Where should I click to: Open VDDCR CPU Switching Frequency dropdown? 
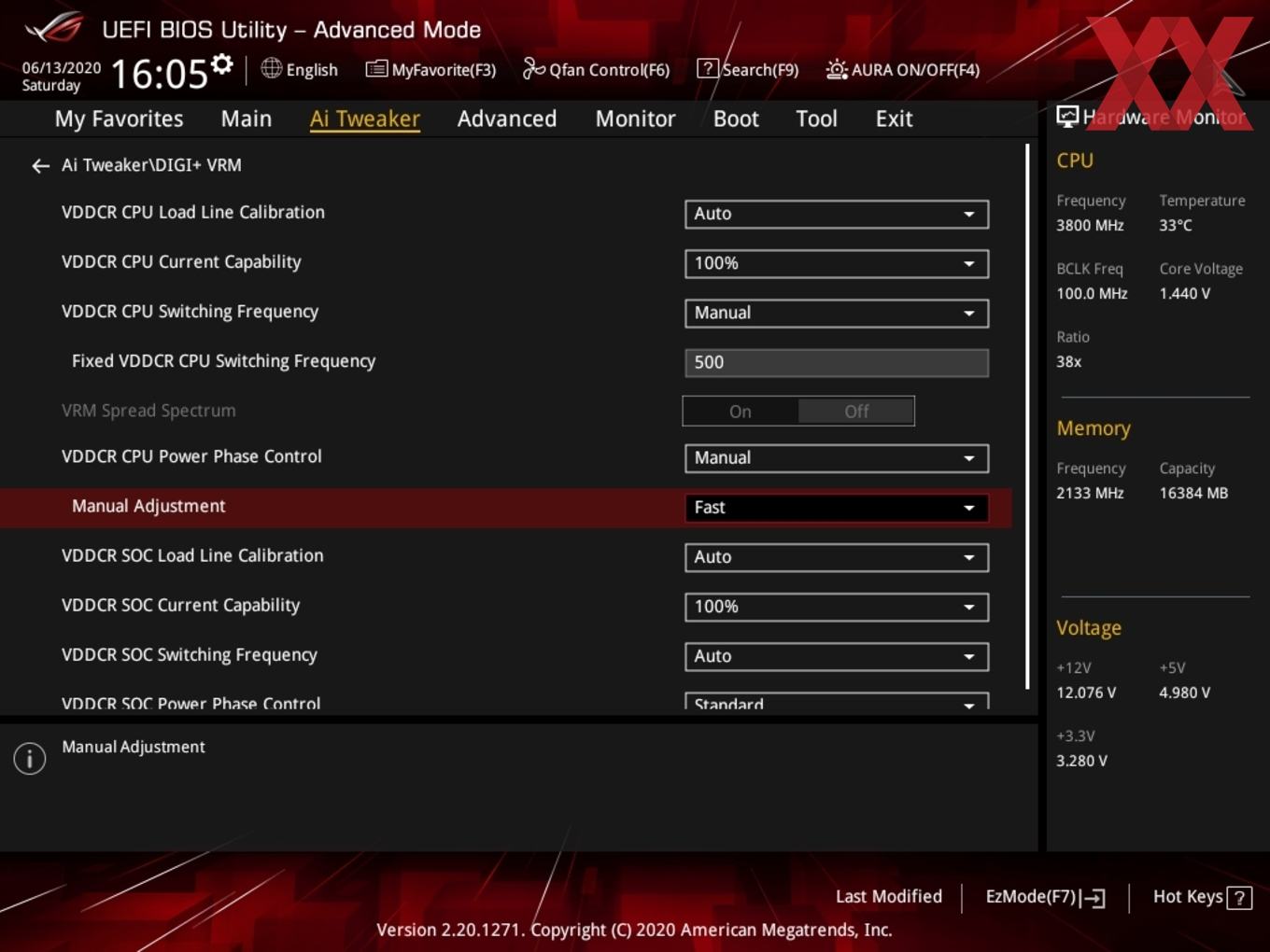point(837,313)
